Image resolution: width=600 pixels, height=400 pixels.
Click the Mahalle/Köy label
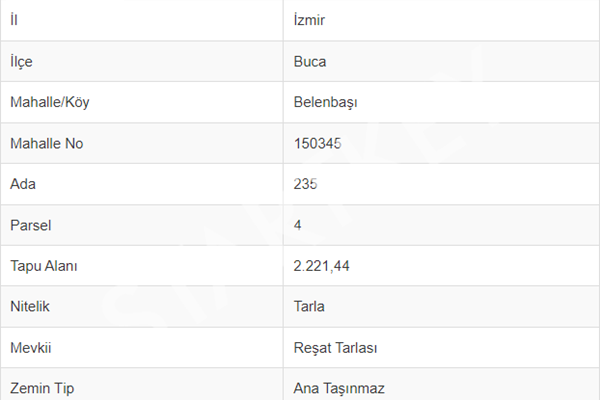(50, 102)
